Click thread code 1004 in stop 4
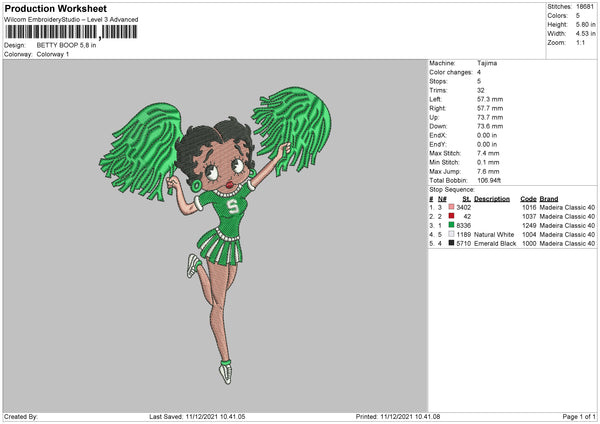Viewport: 600px width, 424px height. [x=529, y=235]
